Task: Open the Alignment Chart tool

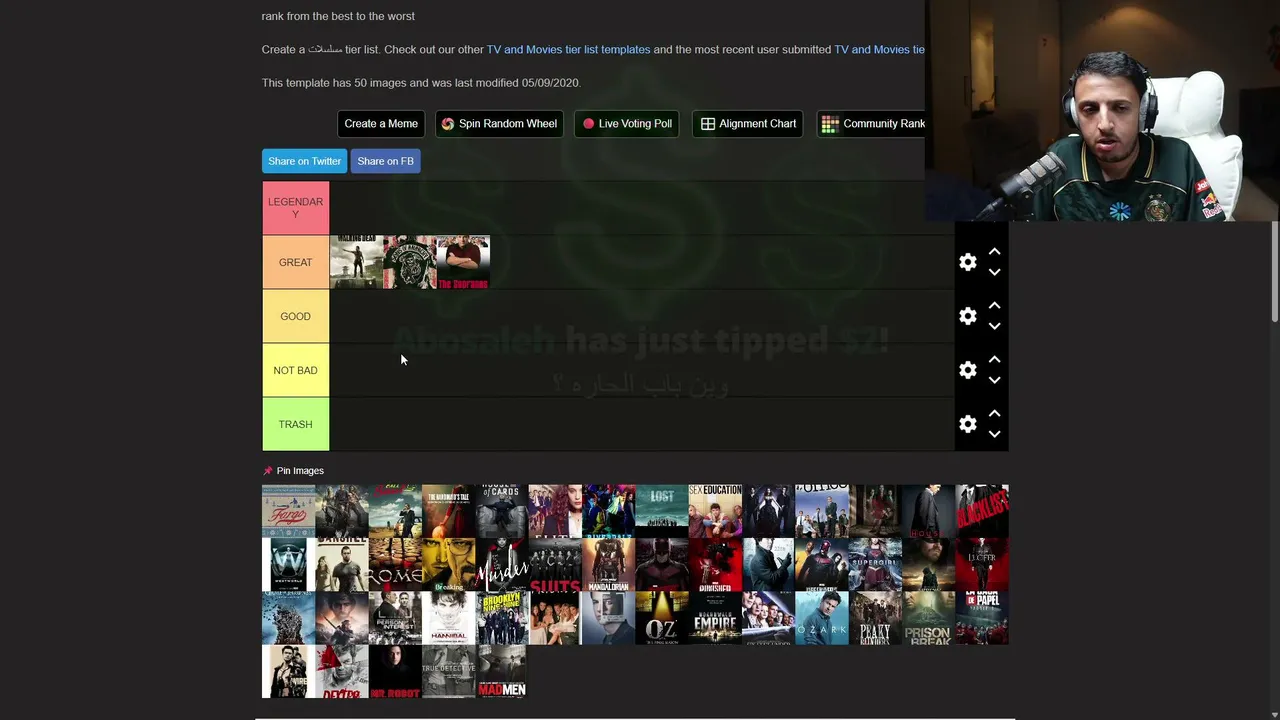Action: 748,124
